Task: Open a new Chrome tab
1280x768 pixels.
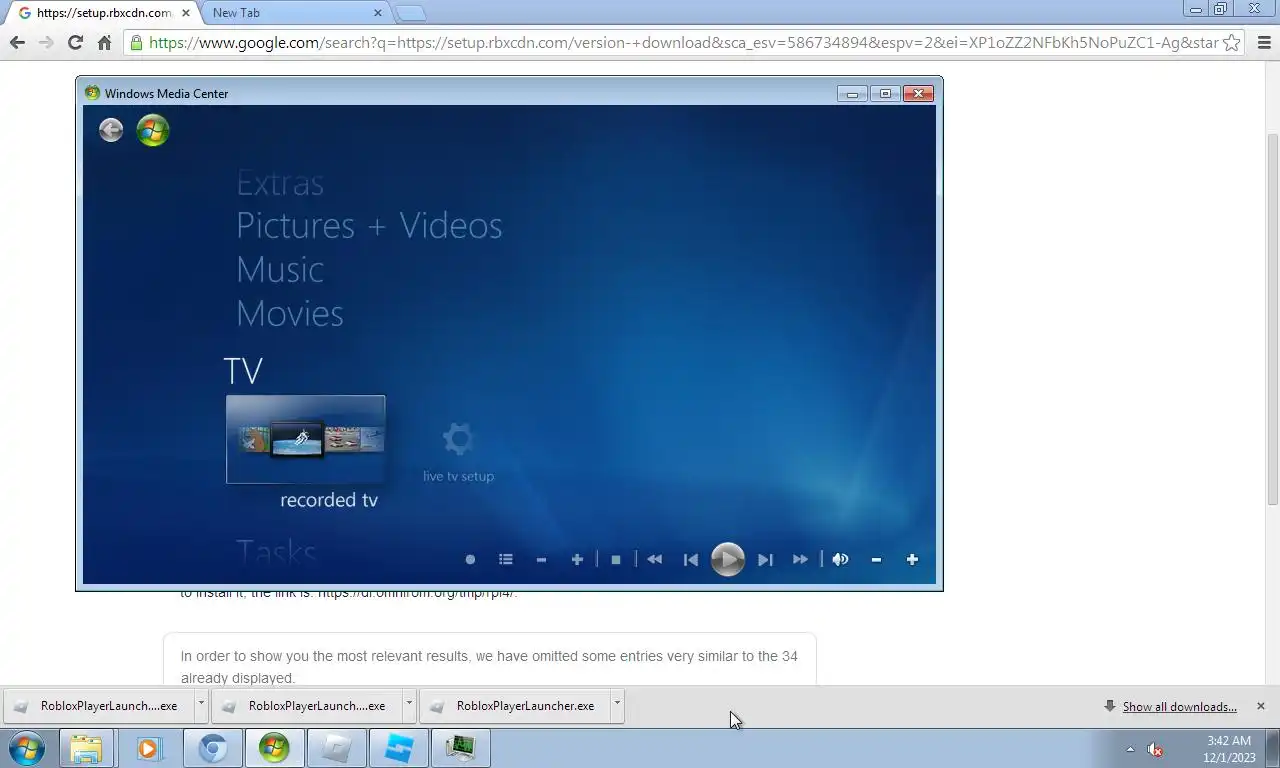Action: pyautogui.click(x=410, y=13)
